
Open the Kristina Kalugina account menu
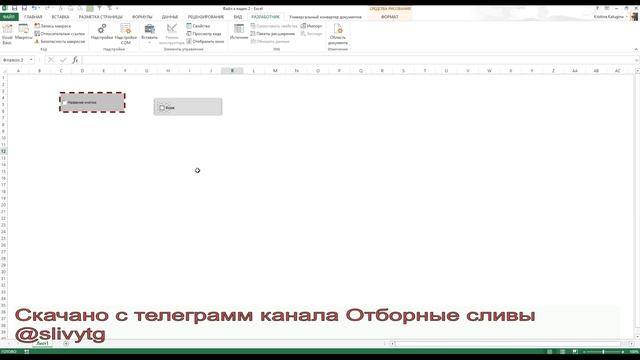tap(610, 17)
